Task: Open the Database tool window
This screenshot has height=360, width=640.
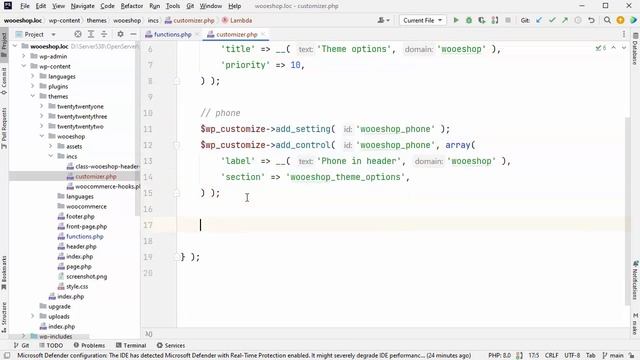Action: click(636, 49)
